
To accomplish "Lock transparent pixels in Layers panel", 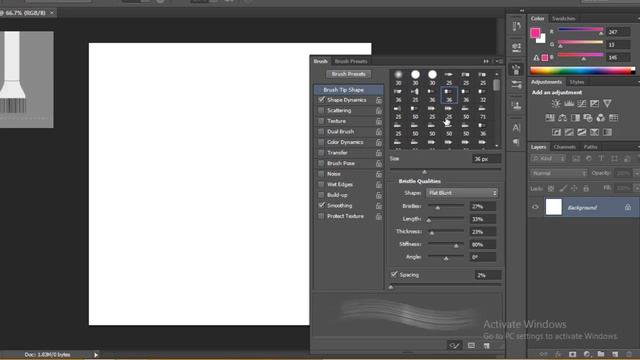I will 551,189.
